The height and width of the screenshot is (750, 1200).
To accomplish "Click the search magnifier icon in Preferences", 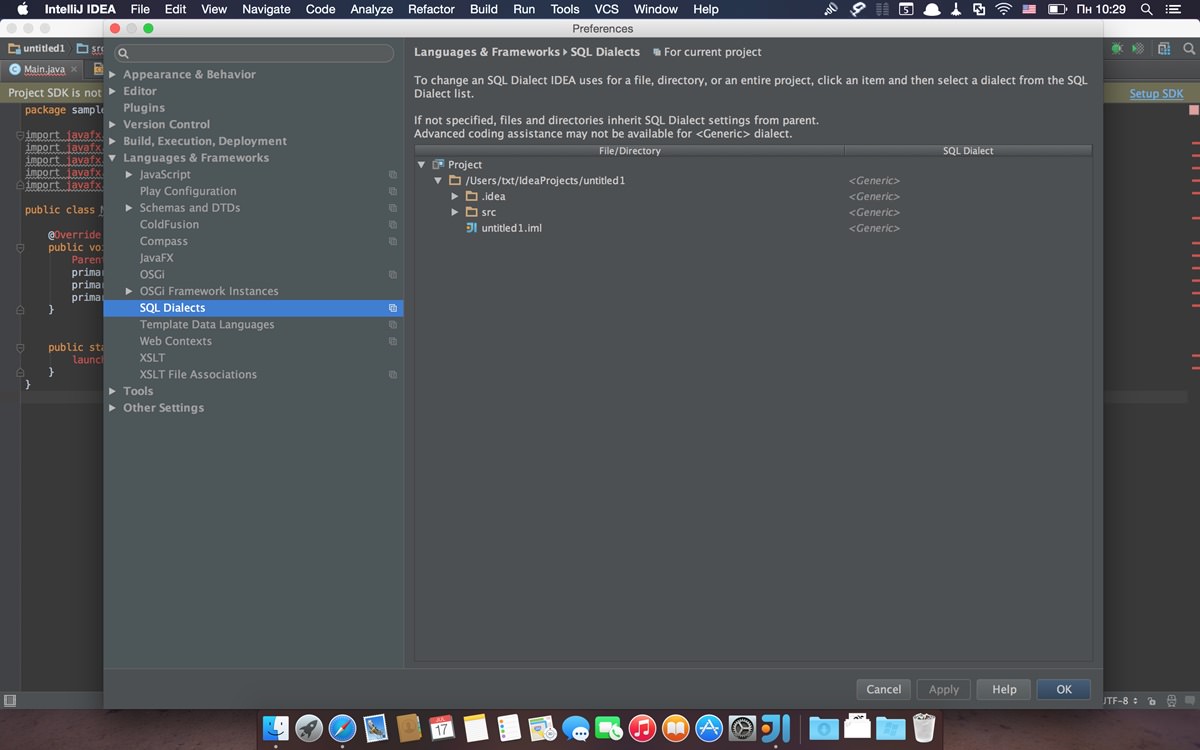I will [x=123, y=53].
